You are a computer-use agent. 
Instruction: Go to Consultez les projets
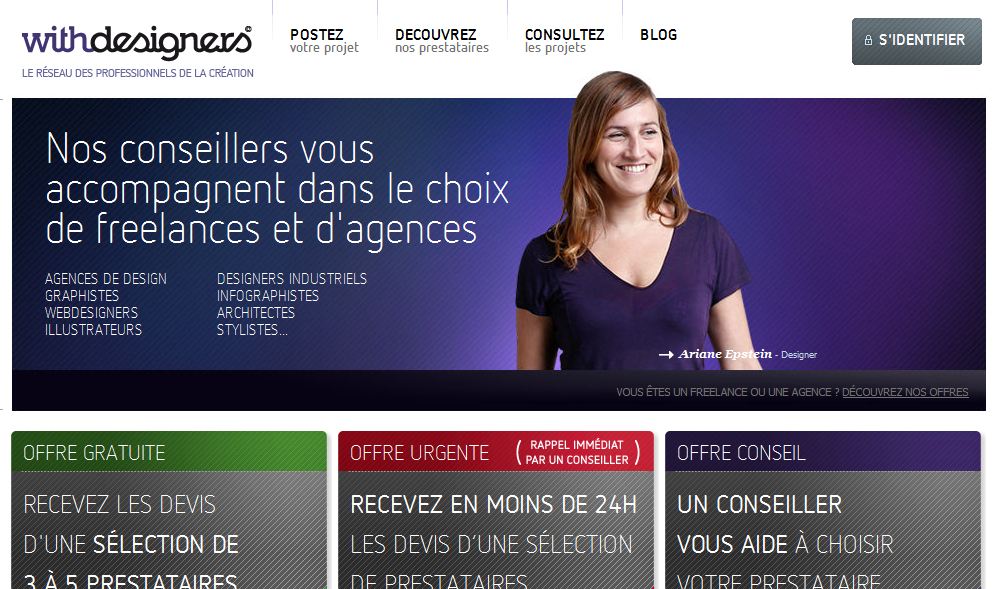tap(564, 41)
